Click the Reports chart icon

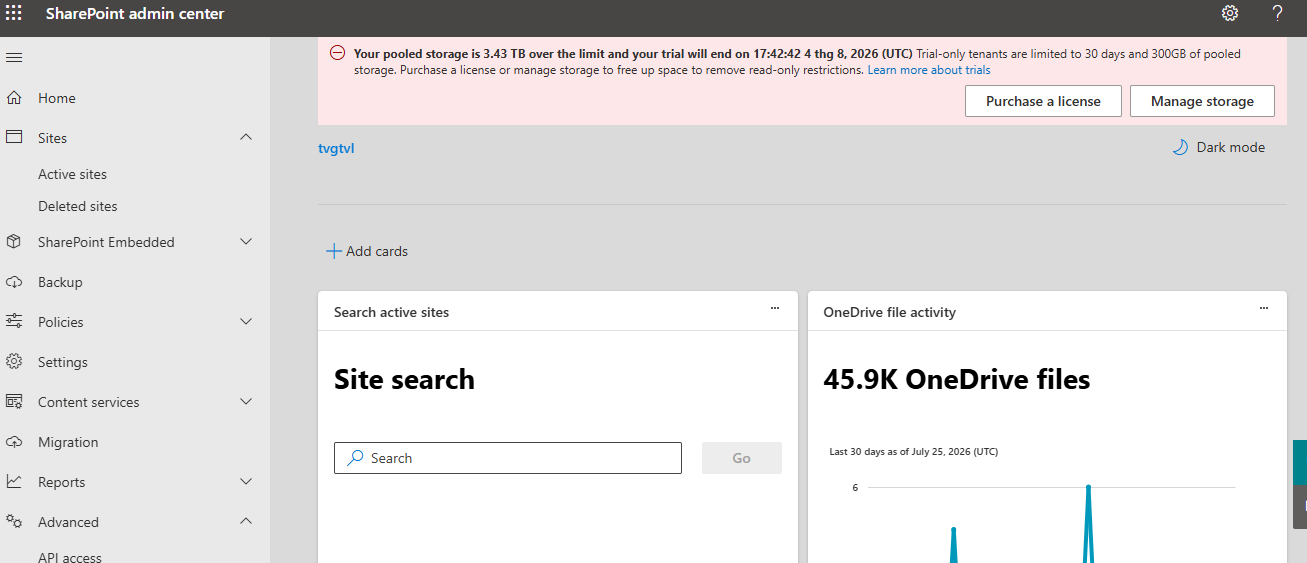14,481
